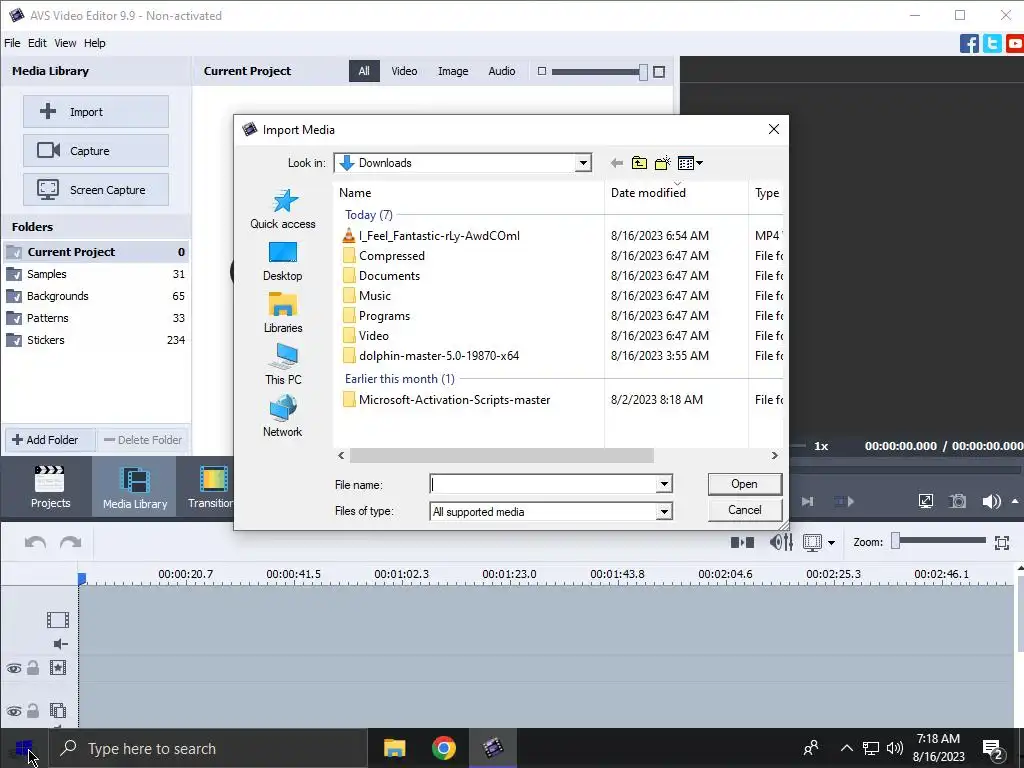This screenshot has width=1024, height=768.
Task: Toggle lock on the overlay track
Action: 33,710
